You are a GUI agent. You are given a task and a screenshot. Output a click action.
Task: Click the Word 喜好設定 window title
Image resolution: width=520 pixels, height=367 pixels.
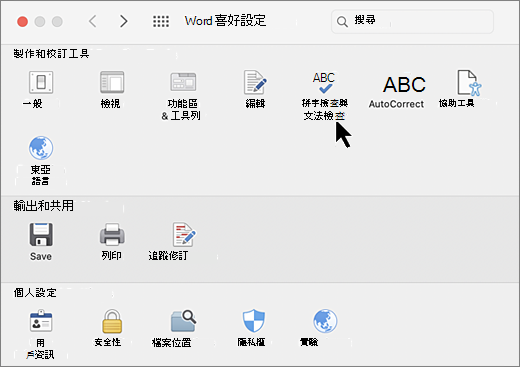pyautogui.click(x=225, y=21)
